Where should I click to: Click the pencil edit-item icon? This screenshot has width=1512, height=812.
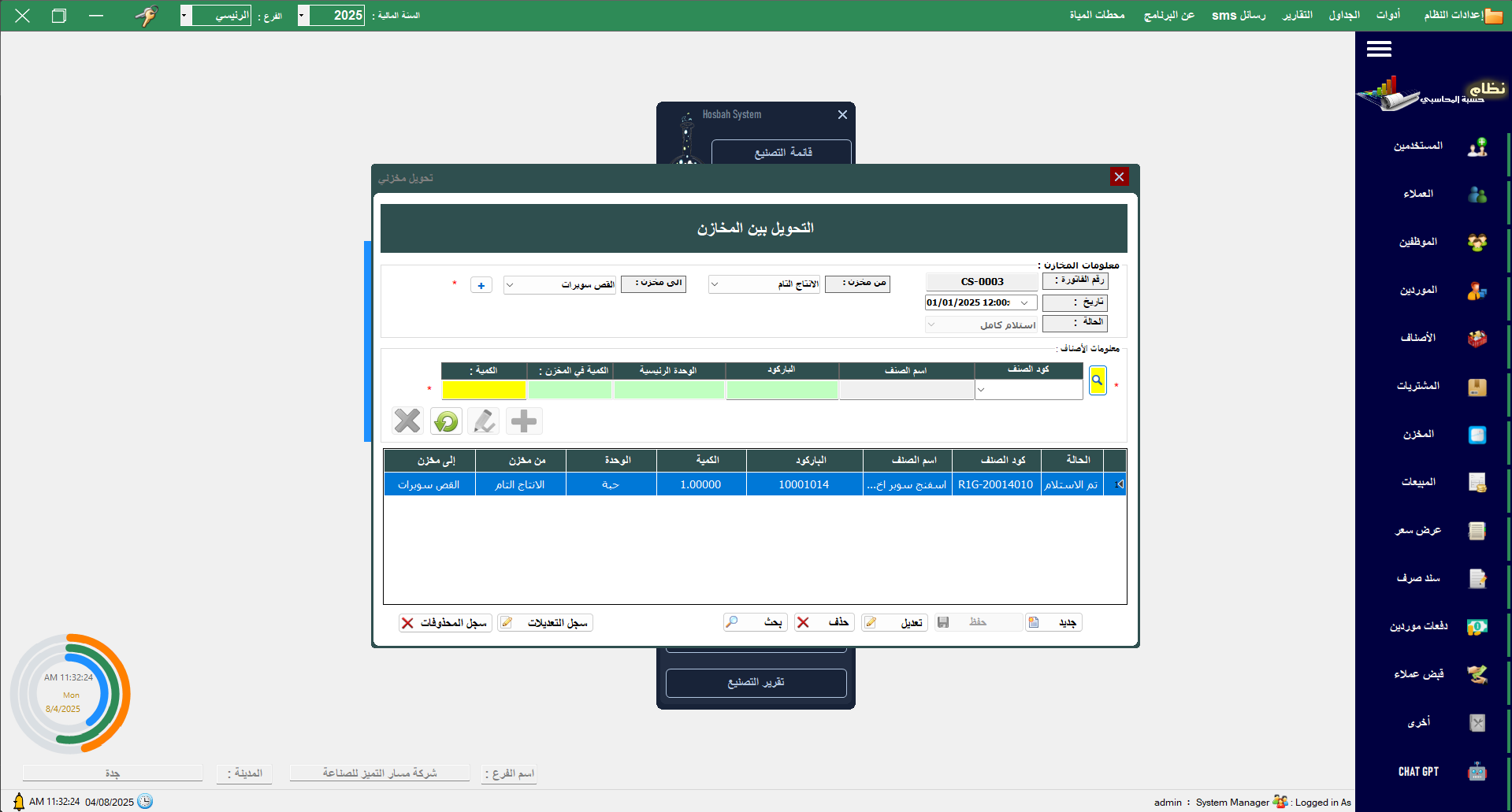click(484, 421)
